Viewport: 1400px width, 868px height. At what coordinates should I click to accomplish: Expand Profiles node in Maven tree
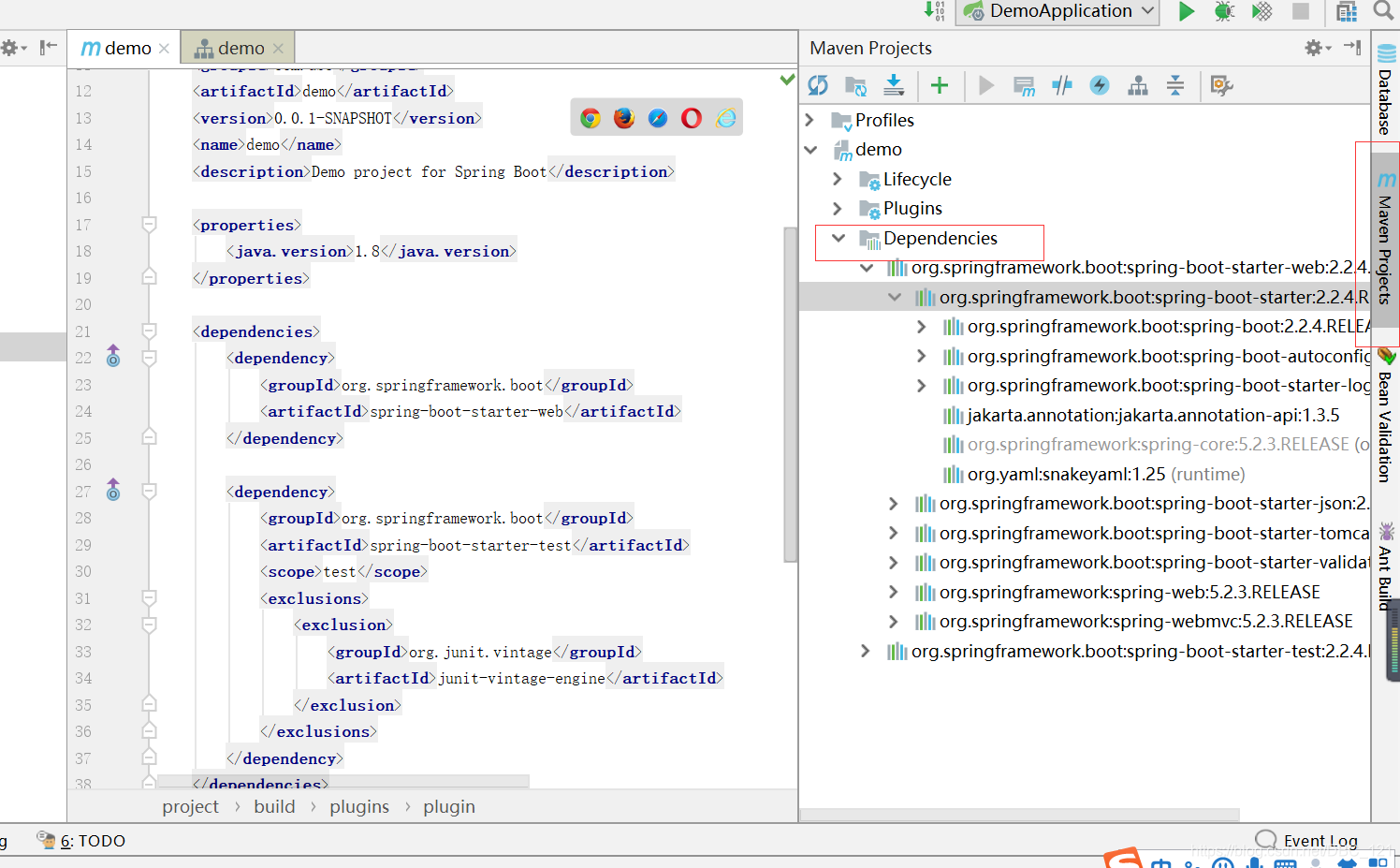(810, 120)
